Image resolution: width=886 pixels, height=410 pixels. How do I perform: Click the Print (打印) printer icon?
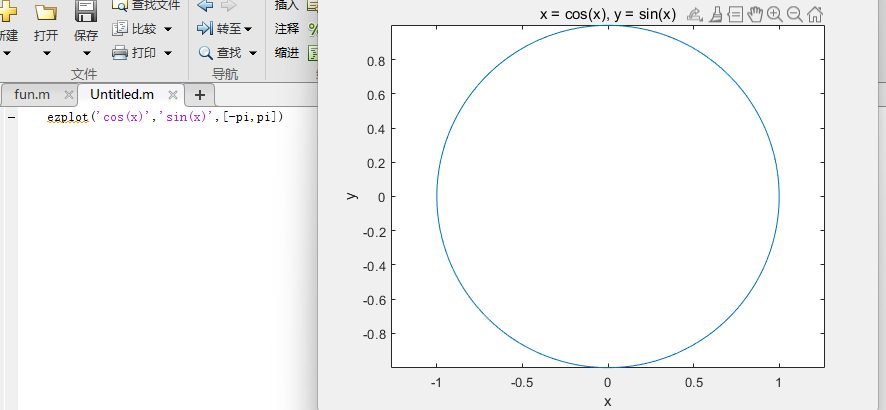coord(120,53)
